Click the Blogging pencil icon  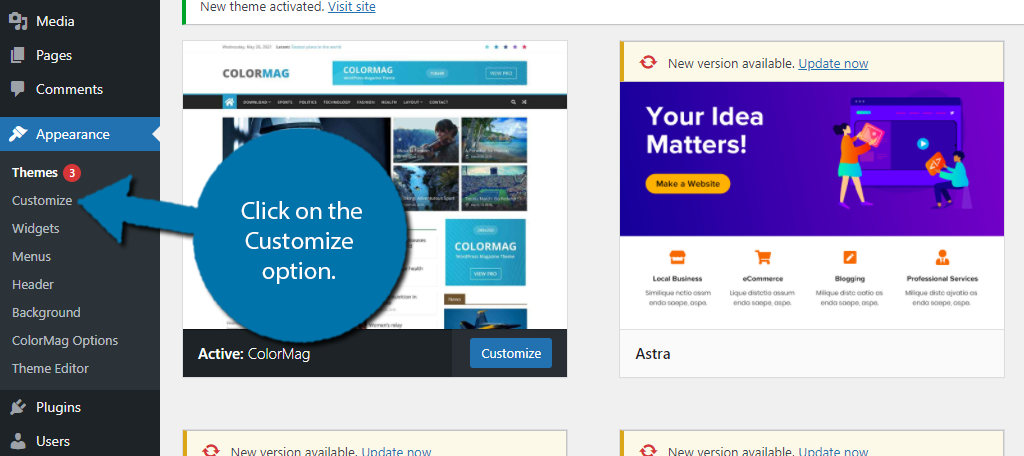tap(850, 257)
